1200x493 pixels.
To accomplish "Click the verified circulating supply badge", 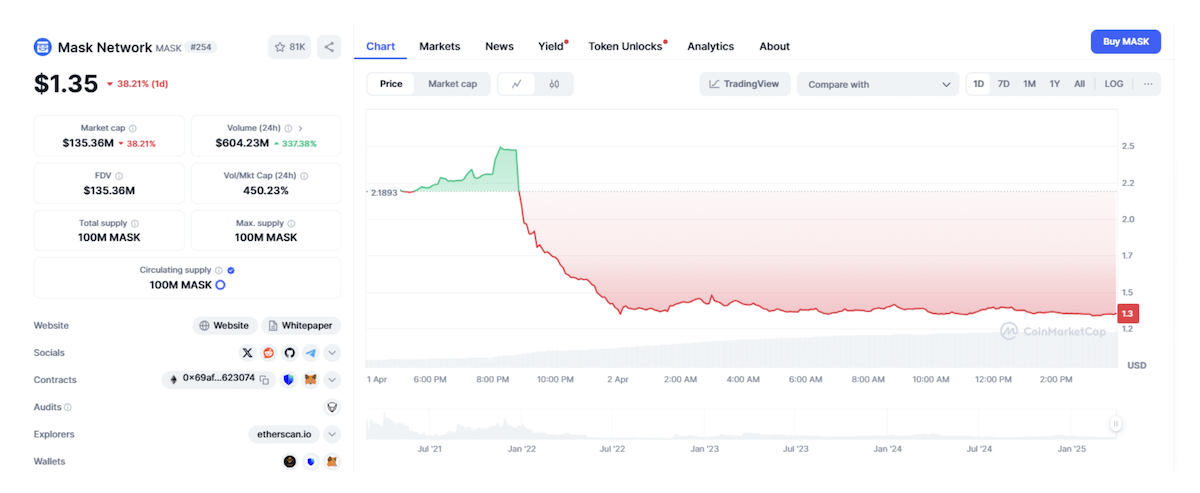I will pos(231,270).
